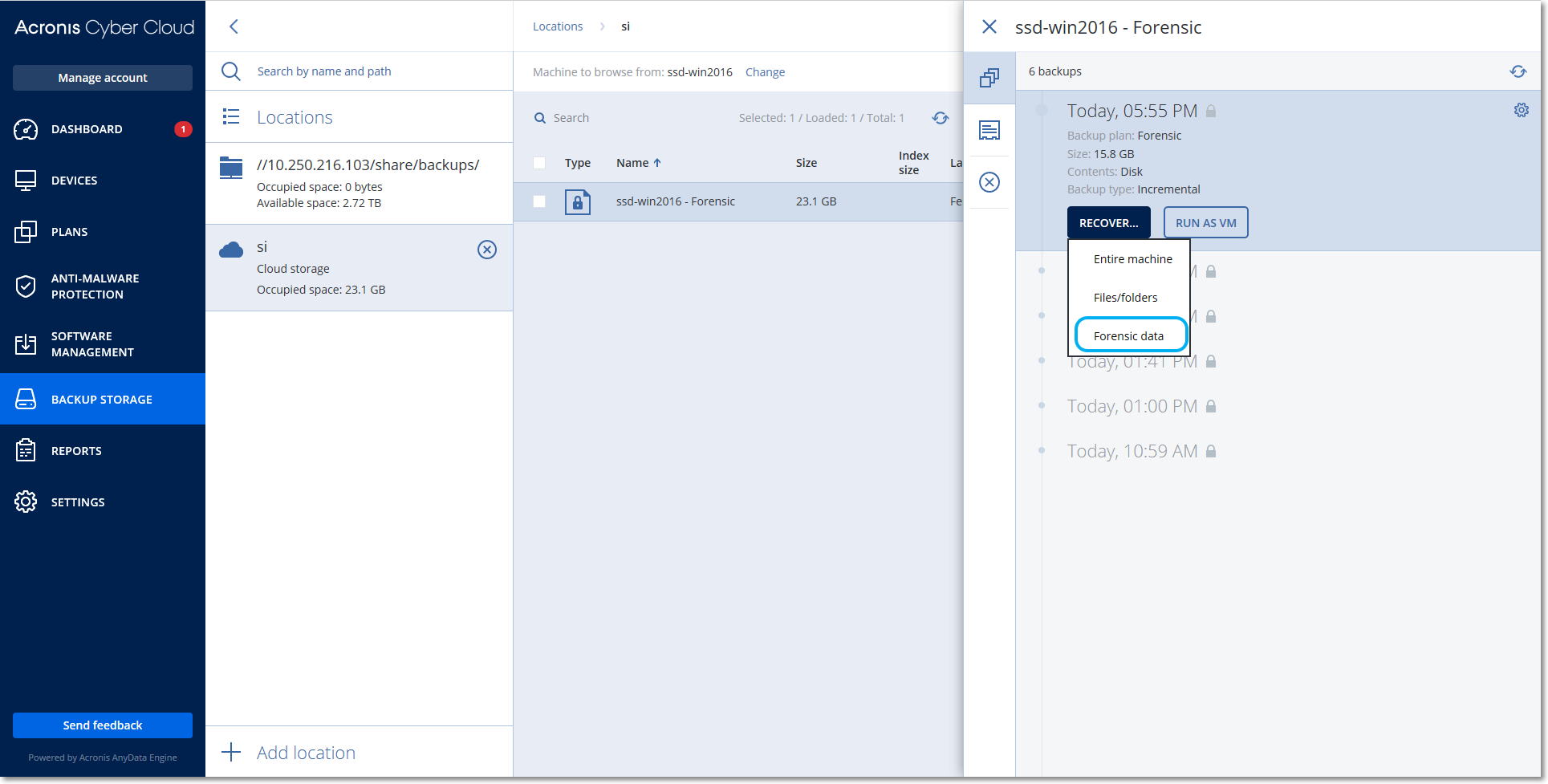Check the ssd-win2016 - Forensic row checkbox
Screen dimensions: 1548x784
(539, 201)
